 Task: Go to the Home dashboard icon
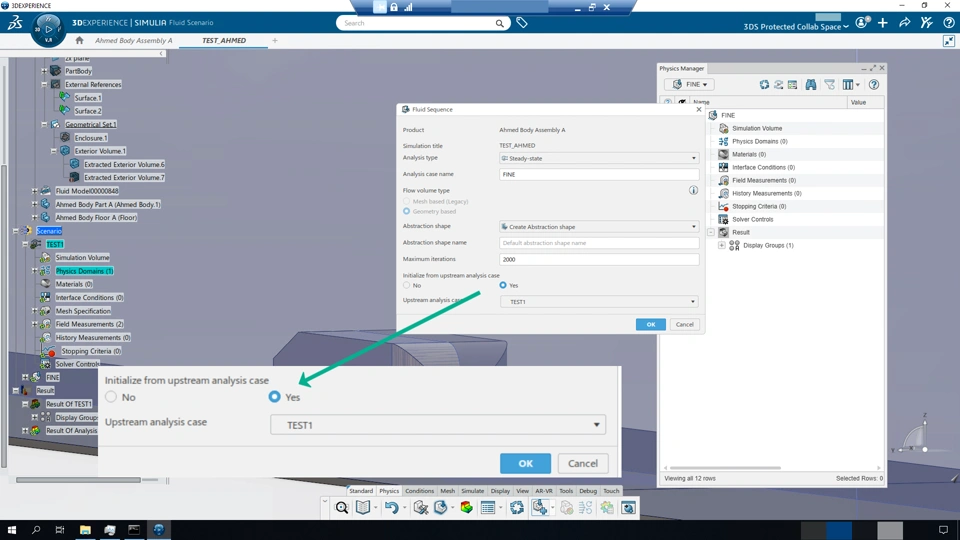[x=79, y=40]
